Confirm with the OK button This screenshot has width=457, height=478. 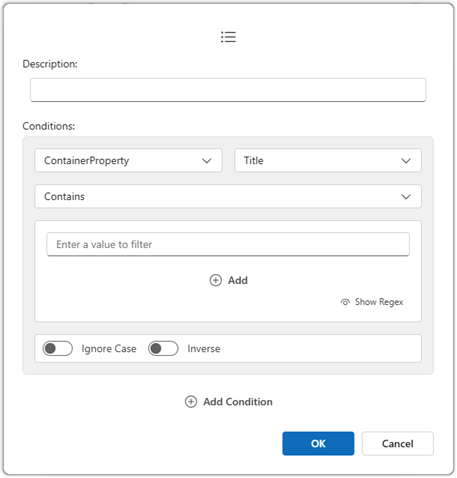click(318, 444)
